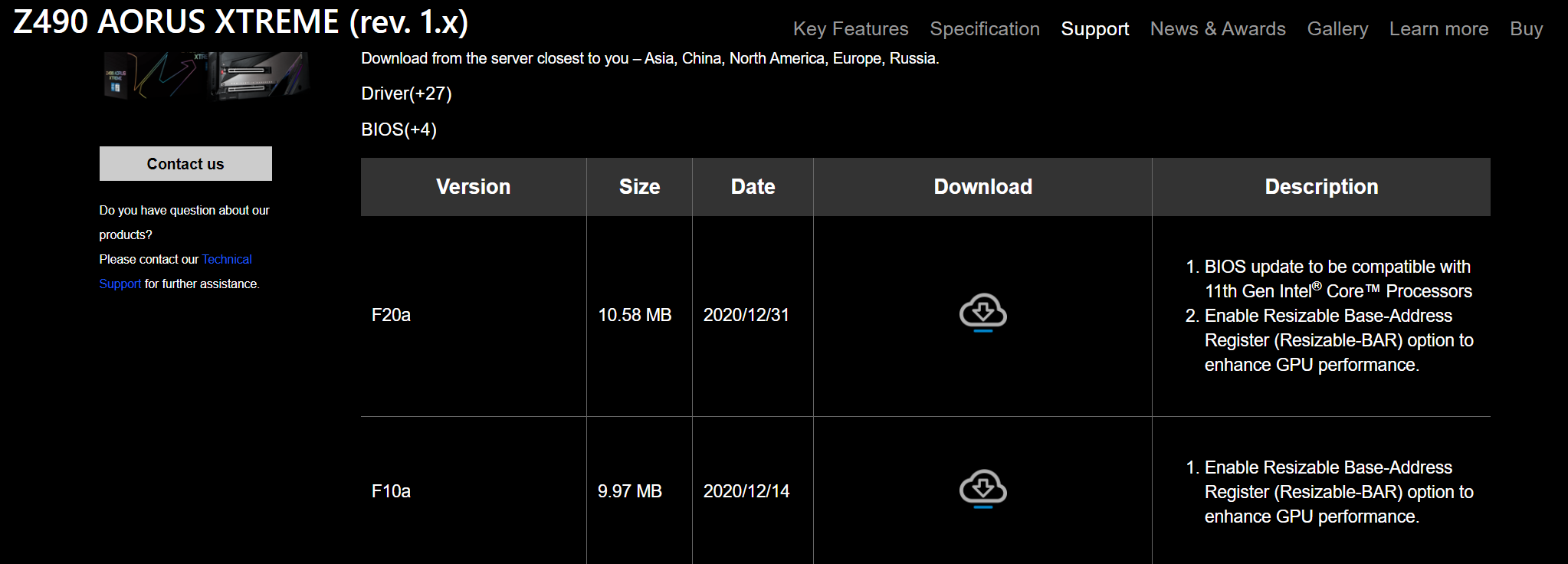This screenshot has width=1568, height=564.
Task: Click the motherboard product thumbnail
Action: (205, 74)
